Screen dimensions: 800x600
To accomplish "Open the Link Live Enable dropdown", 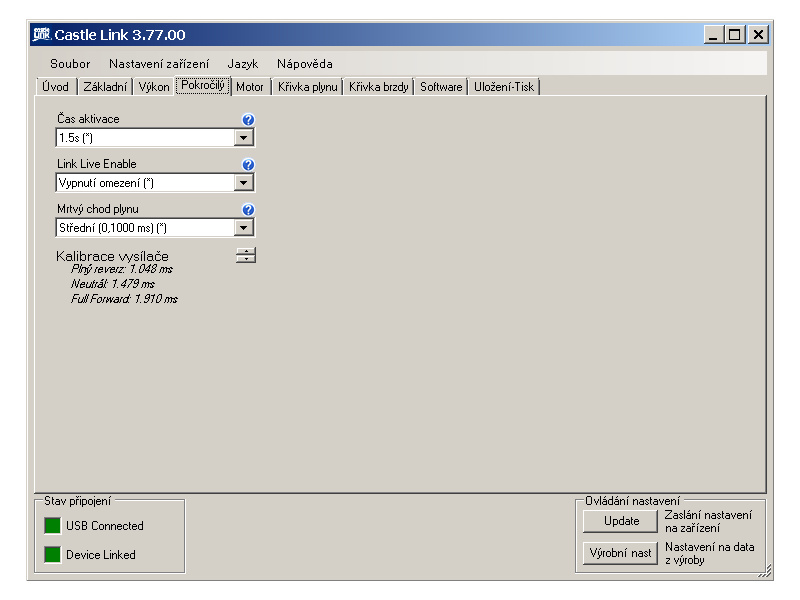I will (x=243, y=183).
